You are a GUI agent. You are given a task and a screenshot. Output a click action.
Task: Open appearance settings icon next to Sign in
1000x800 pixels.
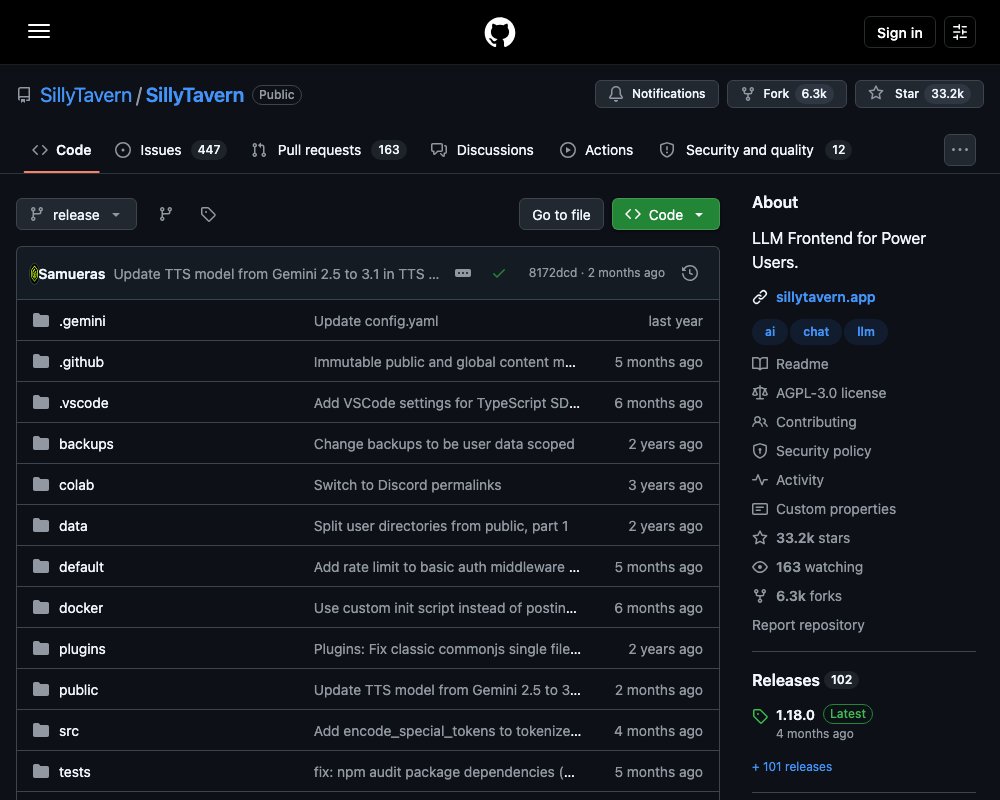(960, 32)
